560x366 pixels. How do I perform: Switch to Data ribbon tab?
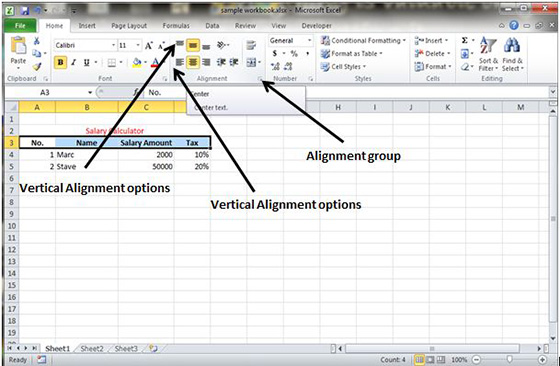pos(212,26)
